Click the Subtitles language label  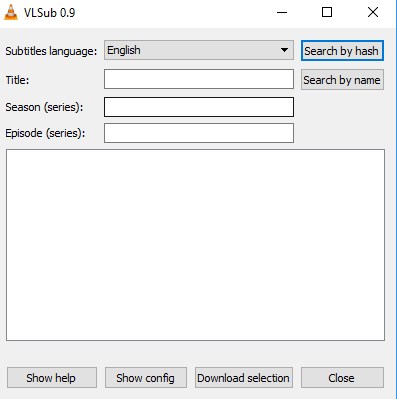coord(51,51)
